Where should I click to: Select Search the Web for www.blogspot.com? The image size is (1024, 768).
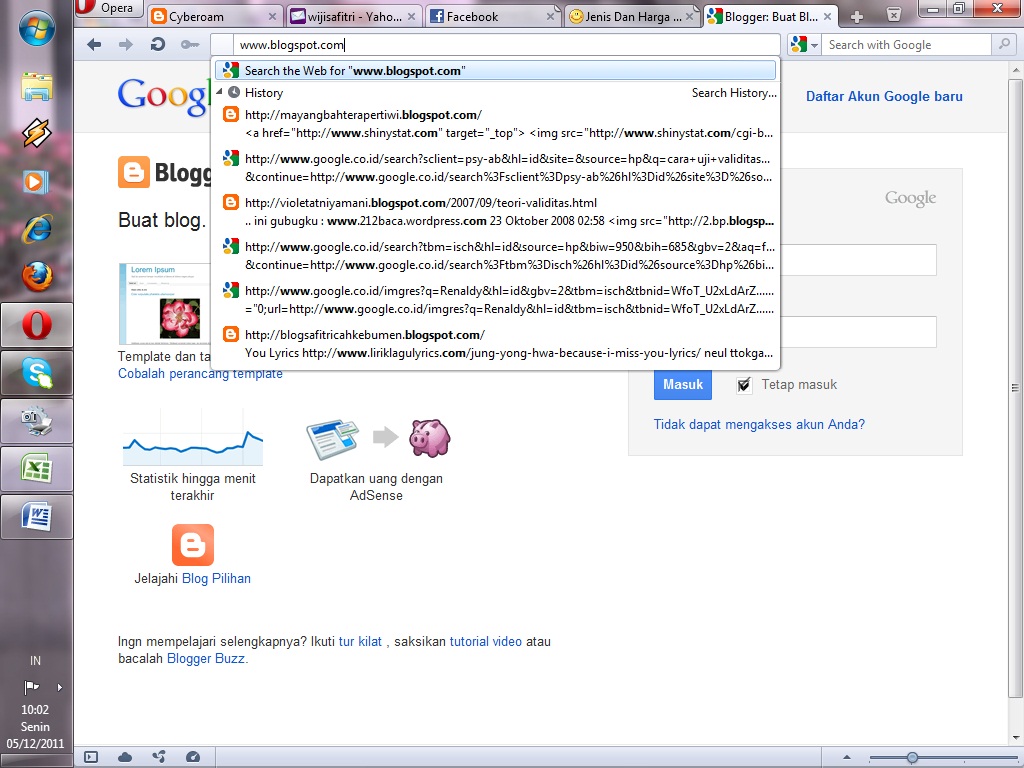point(496,71)
